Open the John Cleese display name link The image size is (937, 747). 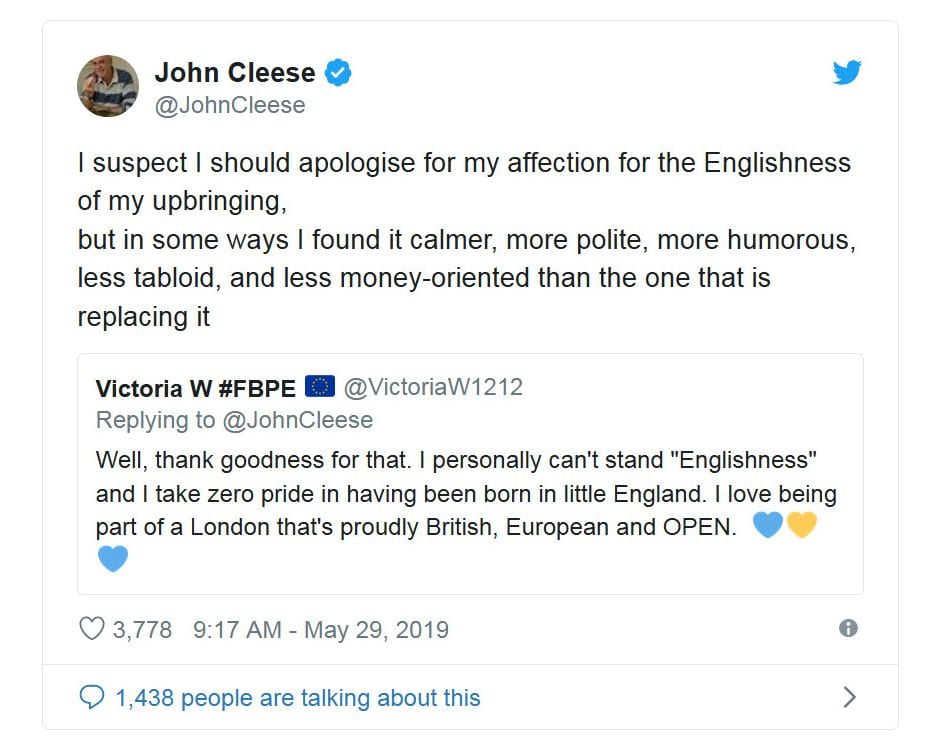234,73
